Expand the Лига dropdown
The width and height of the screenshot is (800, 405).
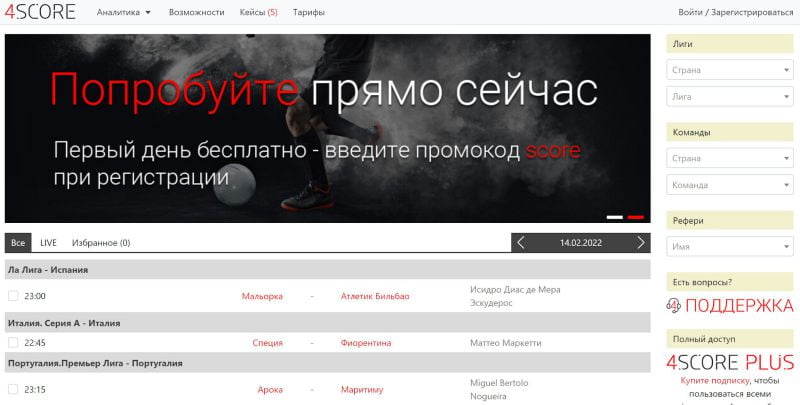point(730,96)
